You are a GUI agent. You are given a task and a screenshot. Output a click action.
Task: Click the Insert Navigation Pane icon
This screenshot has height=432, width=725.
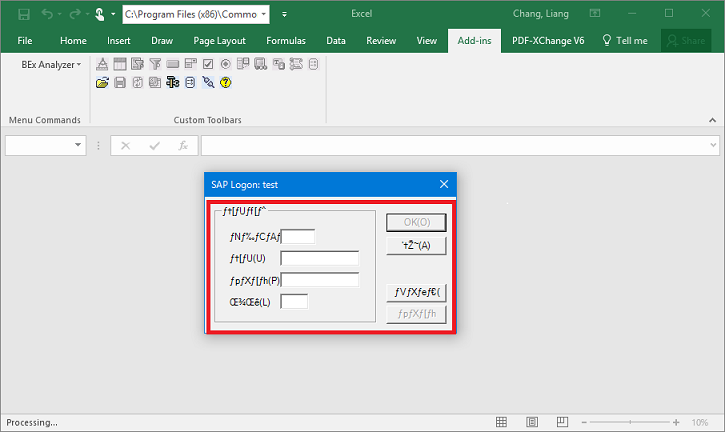pos(137,64)
